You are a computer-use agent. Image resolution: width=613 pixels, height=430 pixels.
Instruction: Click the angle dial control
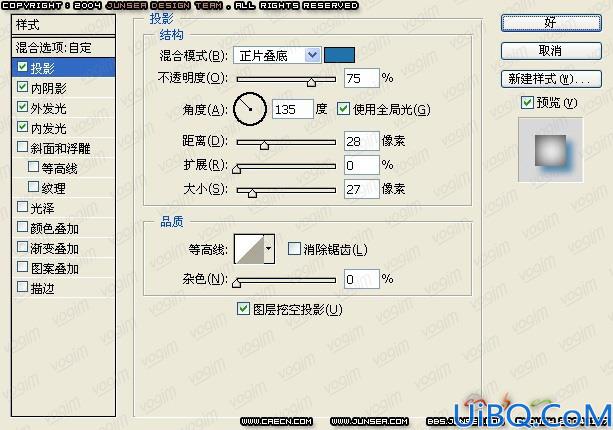tap(250, 109)
